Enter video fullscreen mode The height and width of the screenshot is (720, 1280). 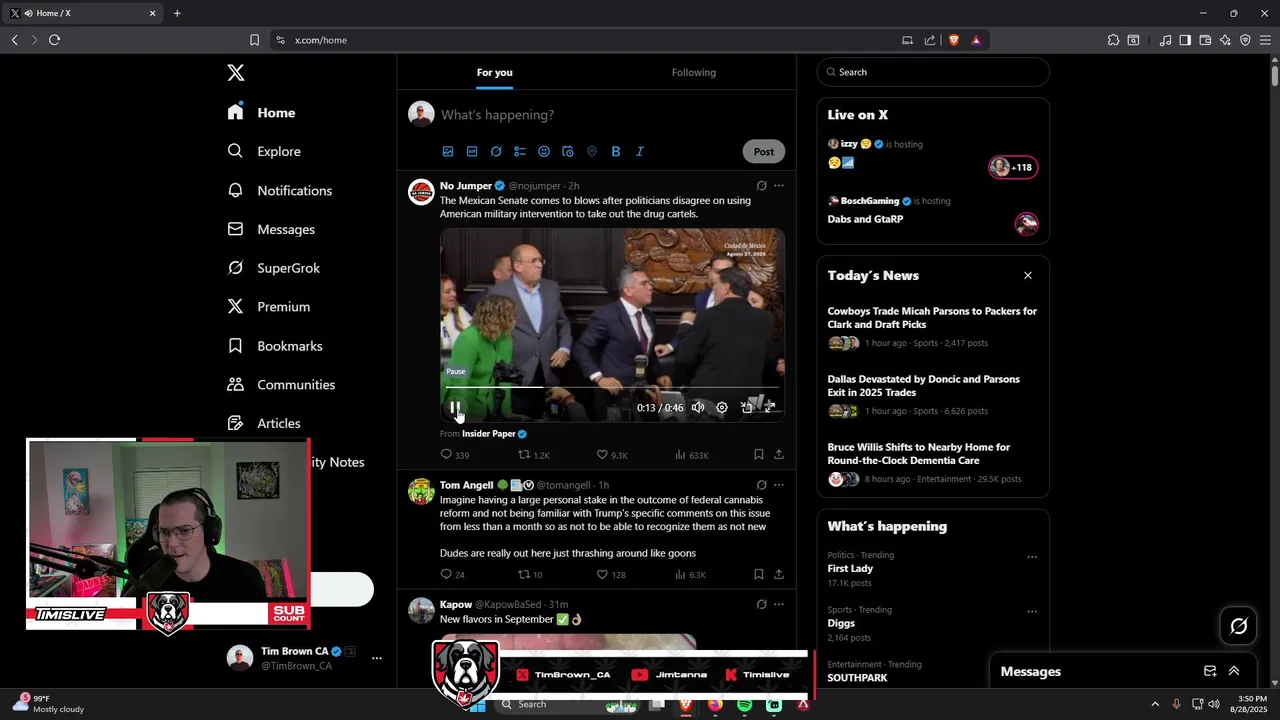point(770,408)
